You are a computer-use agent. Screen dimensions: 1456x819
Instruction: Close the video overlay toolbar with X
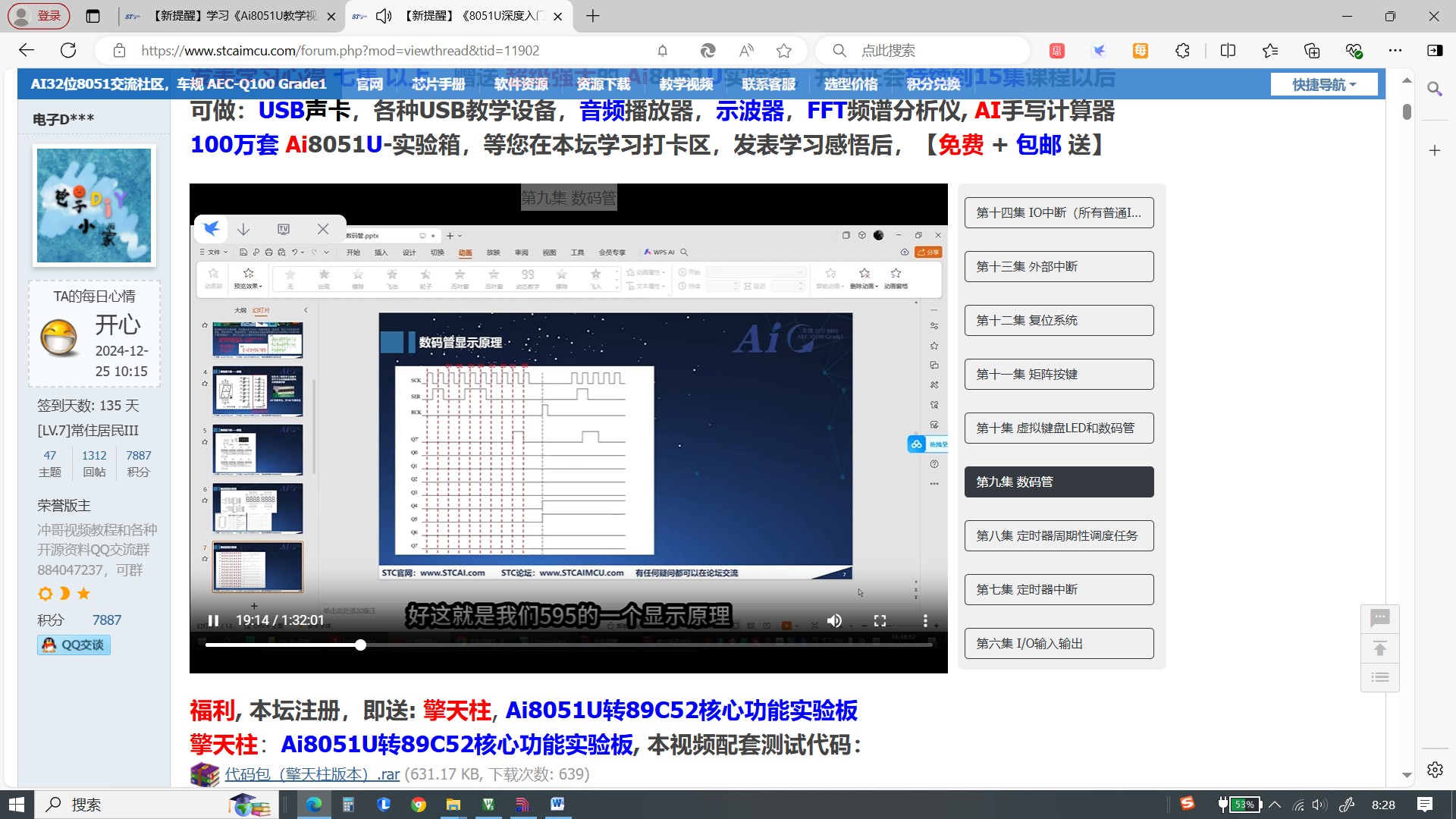tap(323, 229)
